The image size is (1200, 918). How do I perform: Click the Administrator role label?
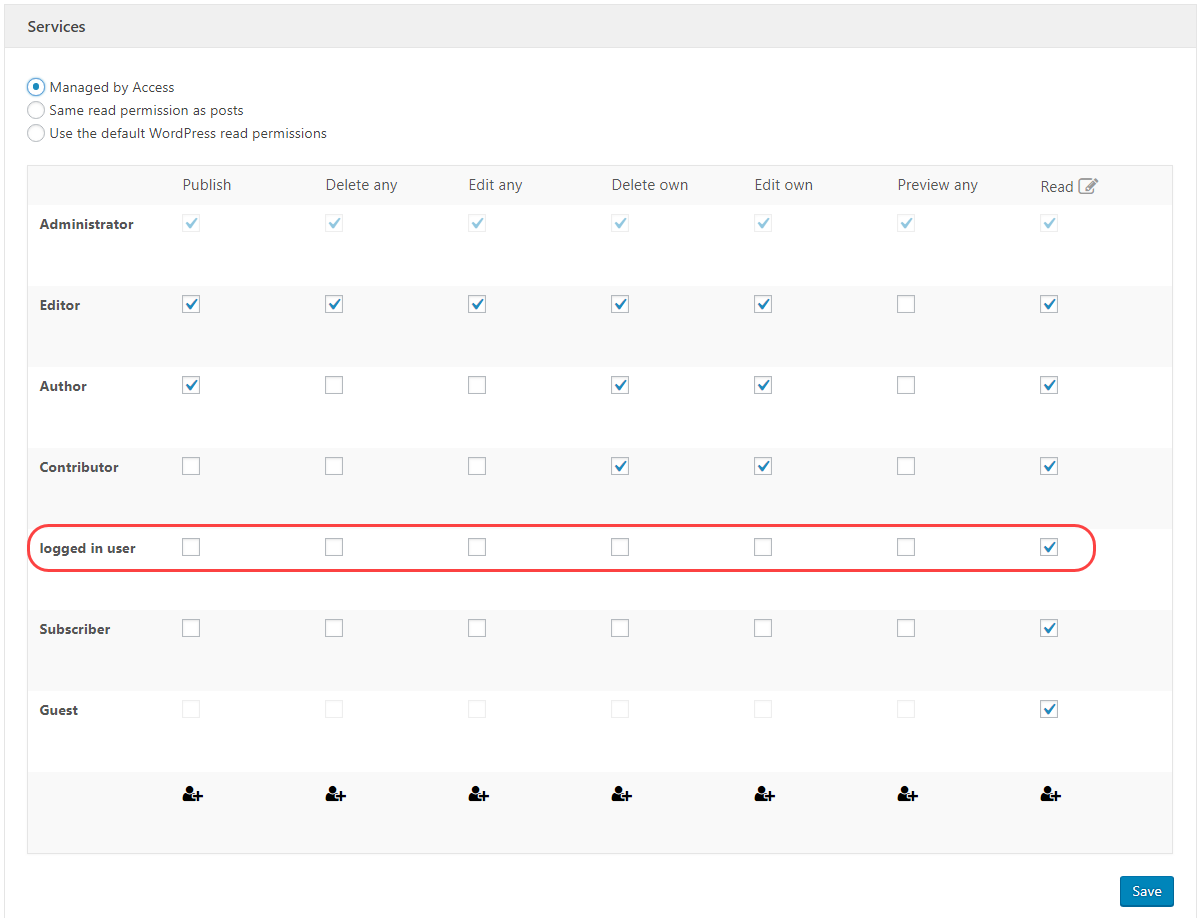(87, 224)
